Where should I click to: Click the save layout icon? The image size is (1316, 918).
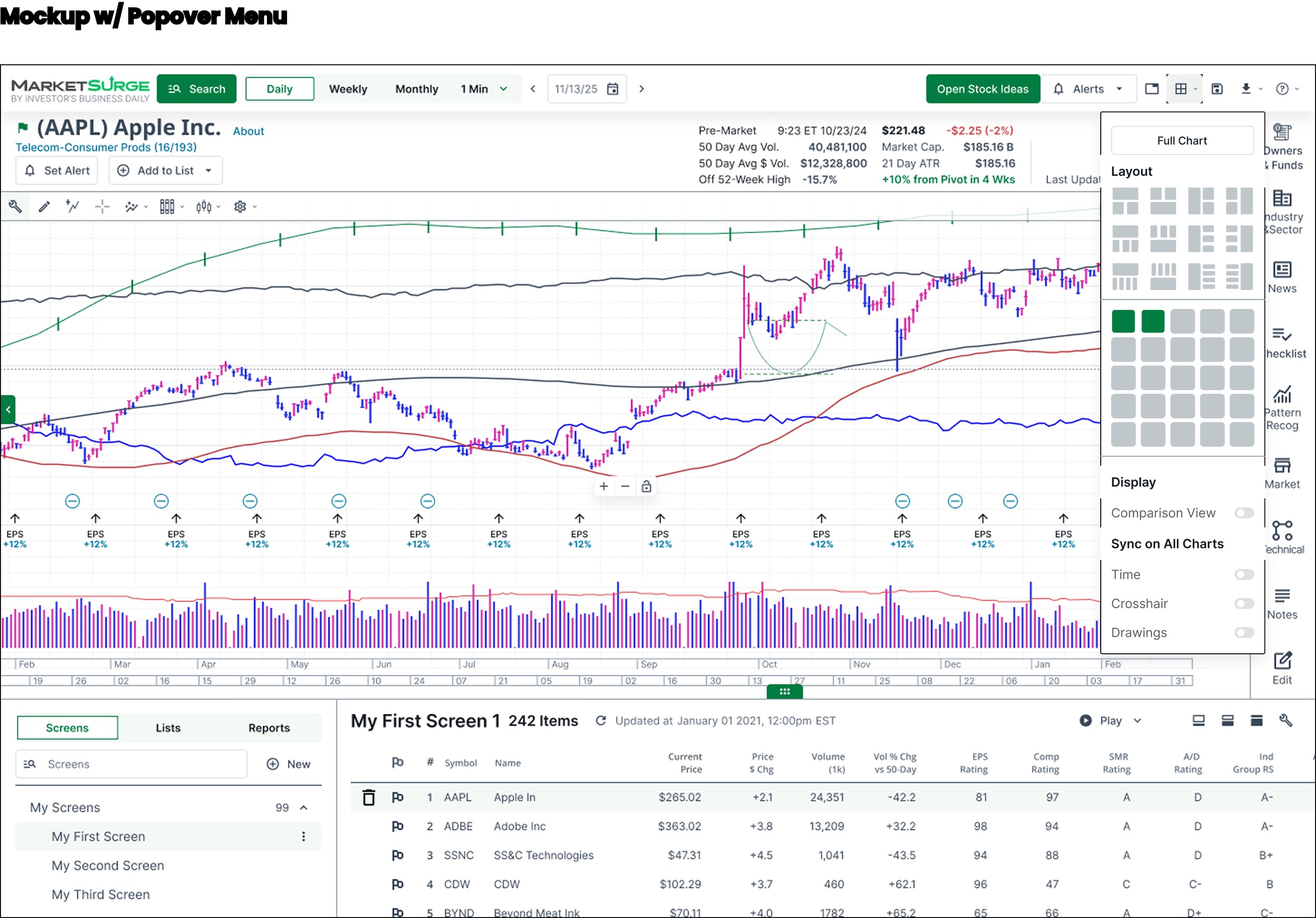click(1217, 89)
